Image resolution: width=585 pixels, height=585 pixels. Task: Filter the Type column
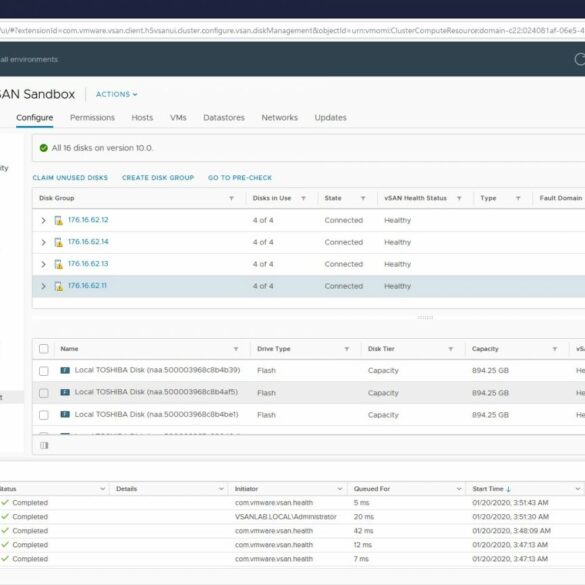pyautogui.click(x=518, y=198)
